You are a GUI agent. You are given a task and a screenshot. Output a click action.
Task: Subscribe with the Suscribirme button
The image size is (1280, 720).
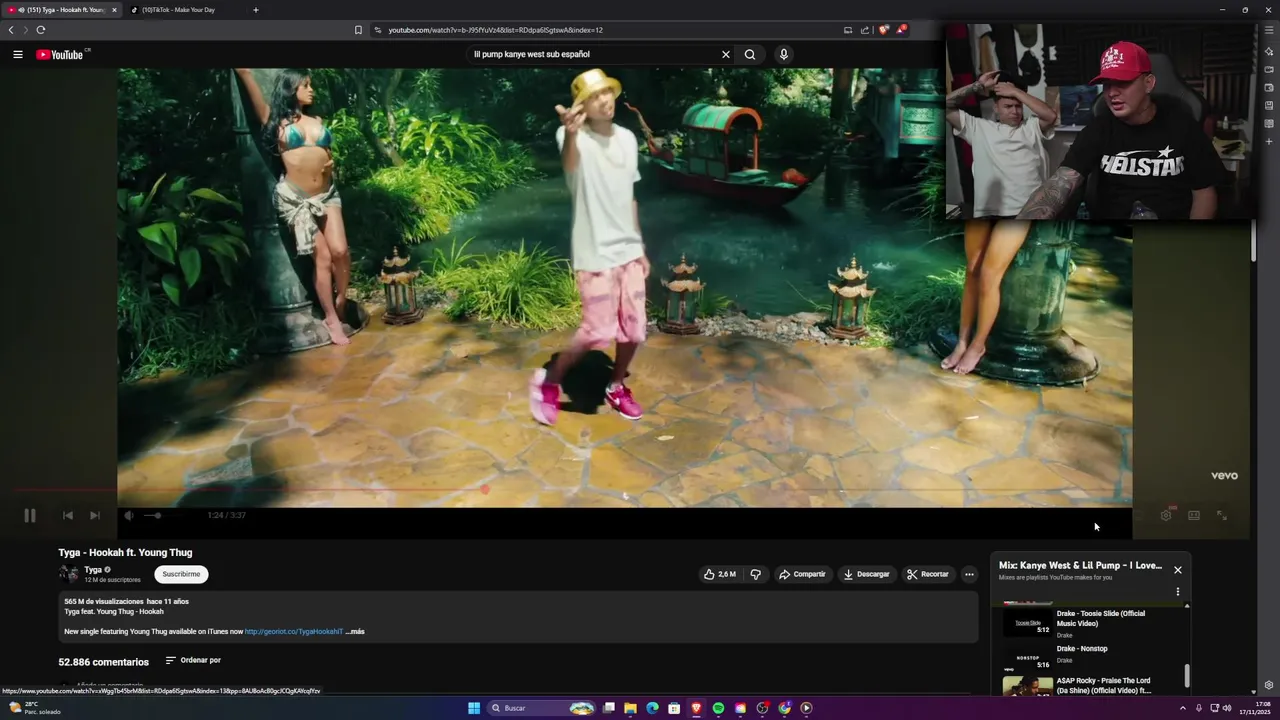[181, 574]
